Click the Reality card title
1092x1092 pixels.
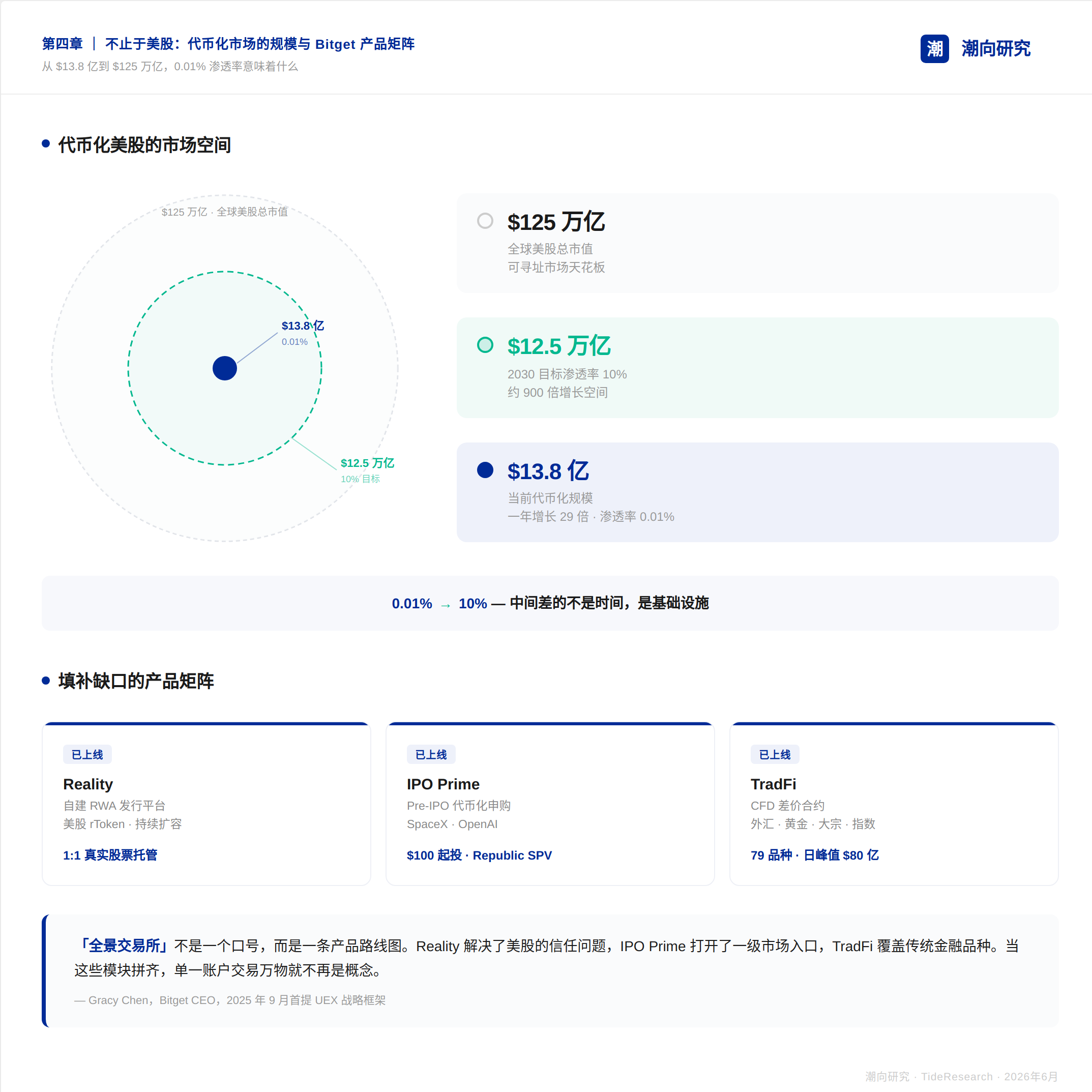(88, 784)
